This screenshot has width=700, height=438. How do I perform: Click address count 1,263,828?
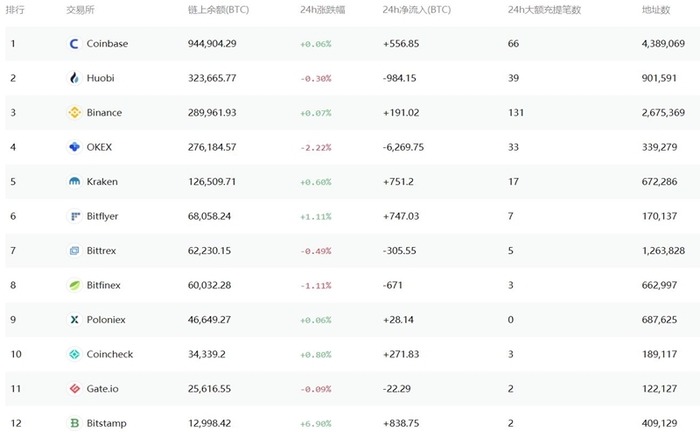[663, 250]
